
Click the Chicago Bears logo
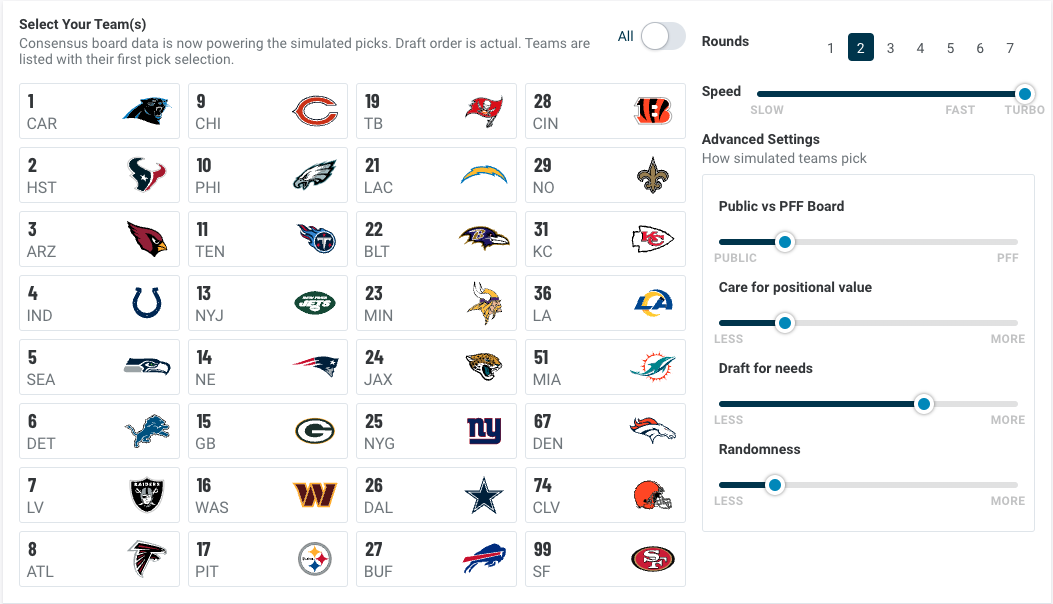pyautogui.click(x=317, y=111)
